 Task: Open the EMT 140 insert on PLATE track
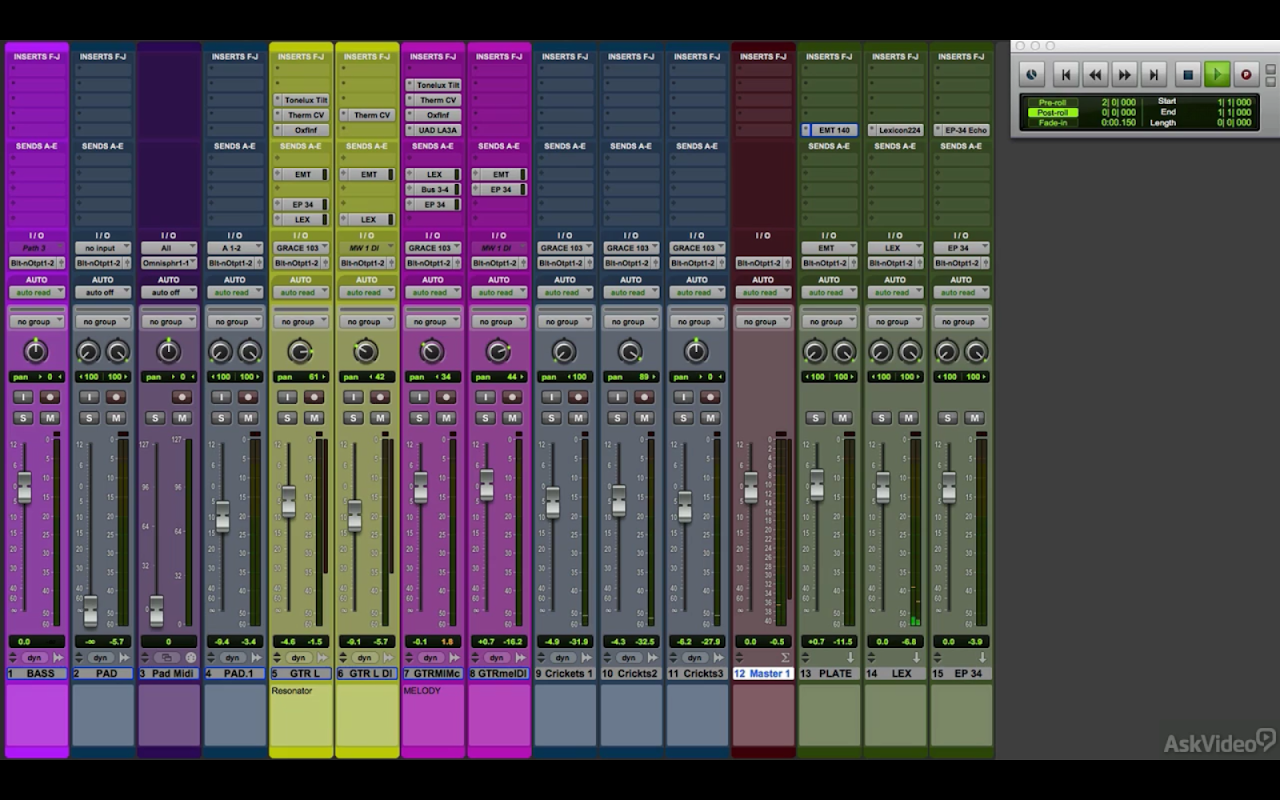pyautogui.click(x=833, y=130)
